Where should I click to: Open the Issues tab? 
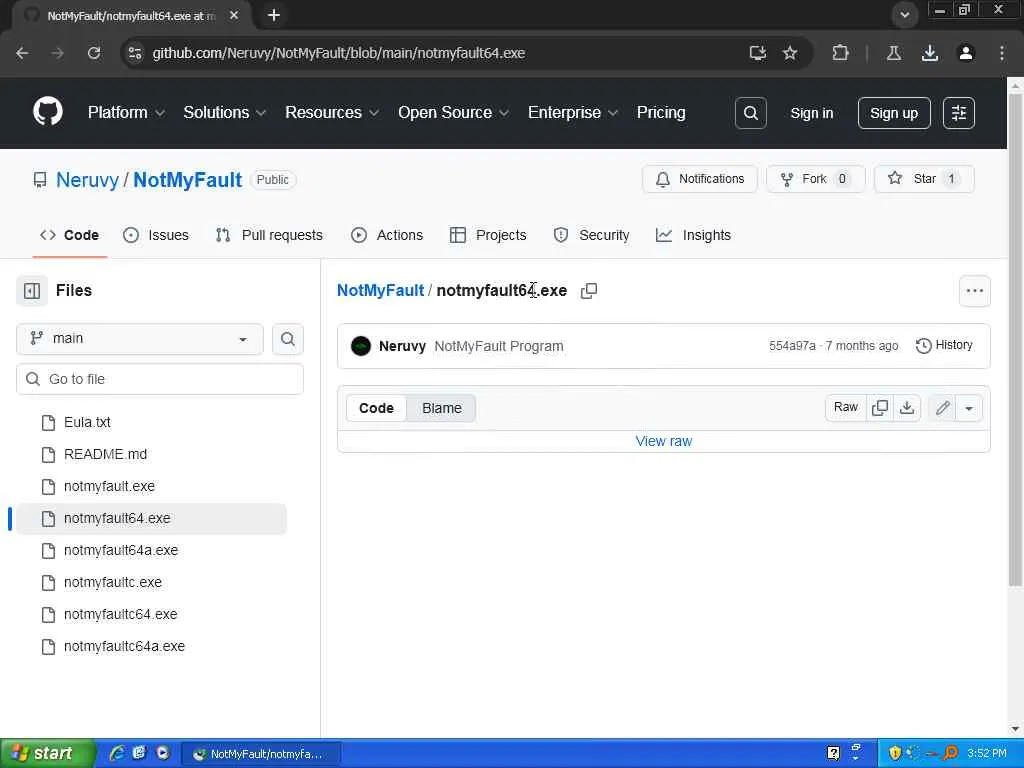point(156,235)
